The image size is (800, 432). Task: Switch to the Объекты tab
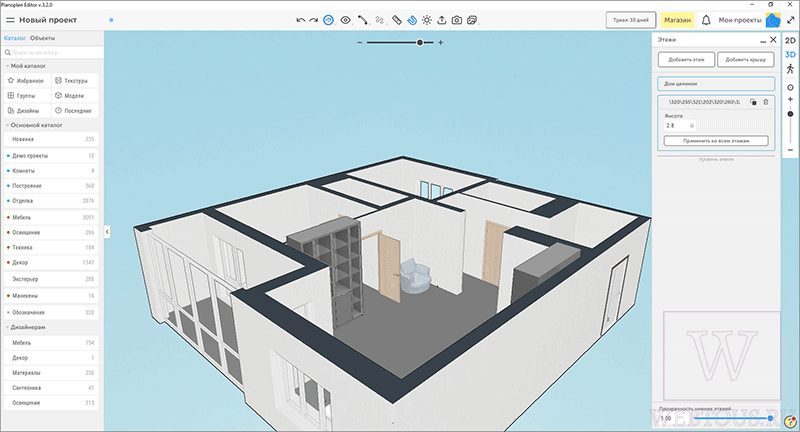click(x=42, y=38)
